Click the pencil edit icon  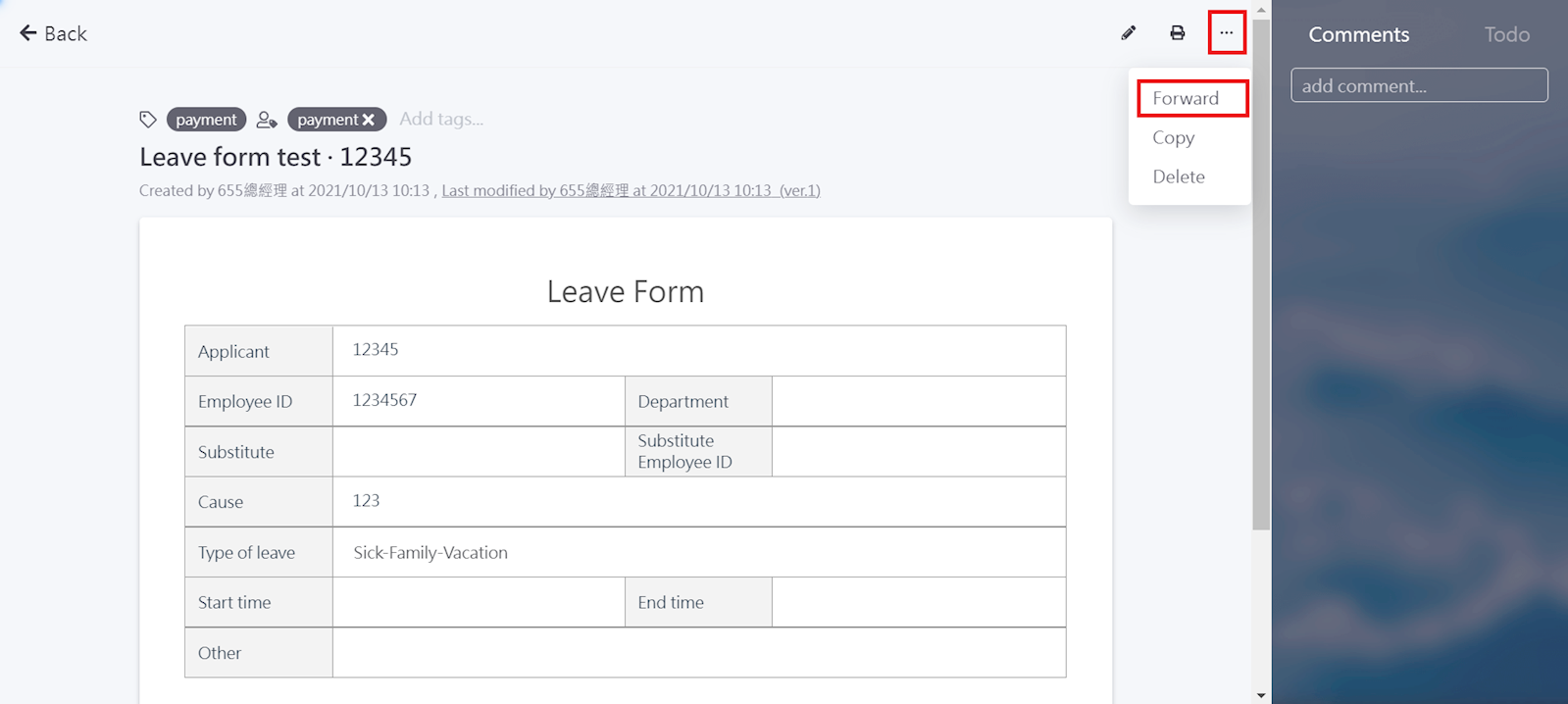click(1129, 33)
